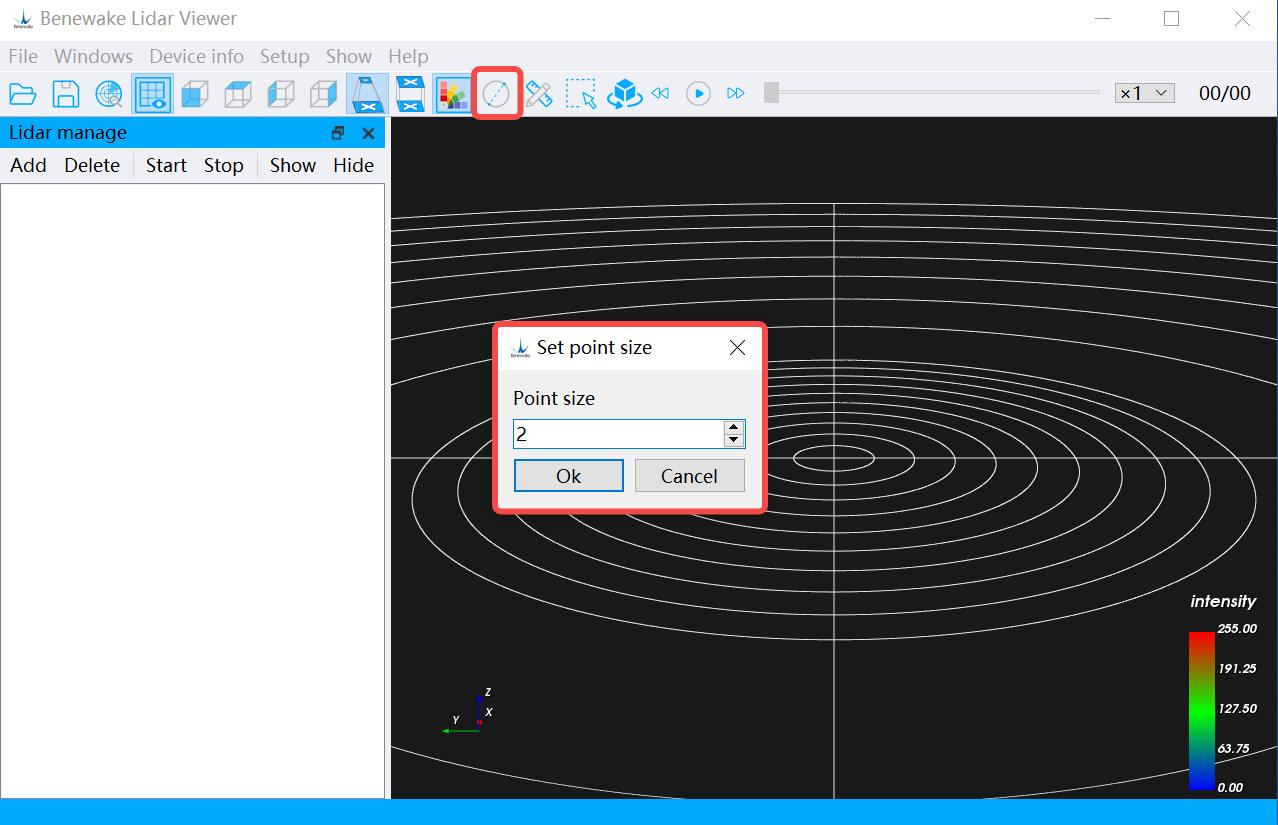The width and height of the screenshot is (1278, 825).
Task: Toggle the color palette icon
Action: pos(453,94)
